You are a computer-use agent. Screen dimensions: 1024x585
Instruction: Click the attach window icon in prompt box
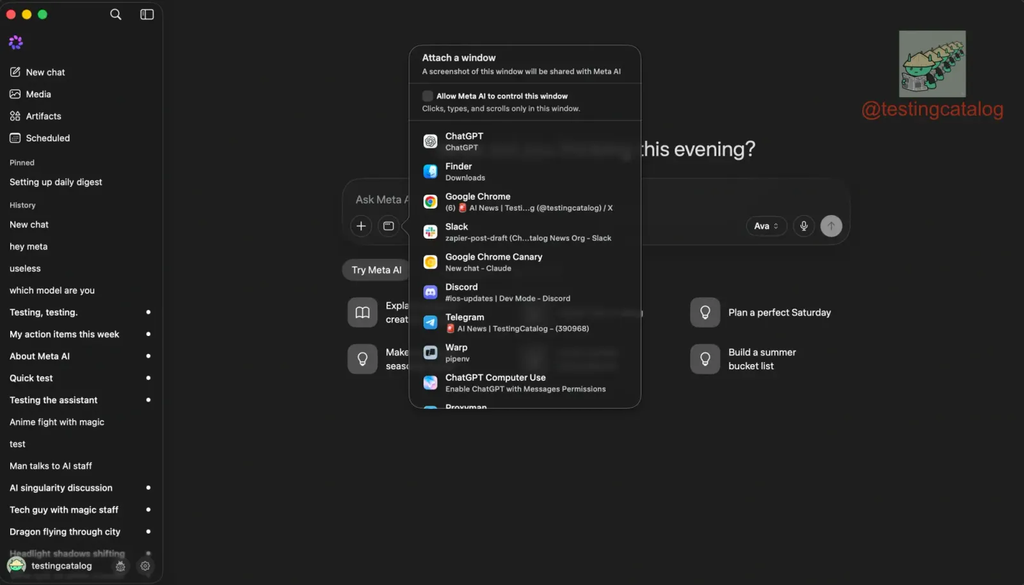click(x=389, y=226)
